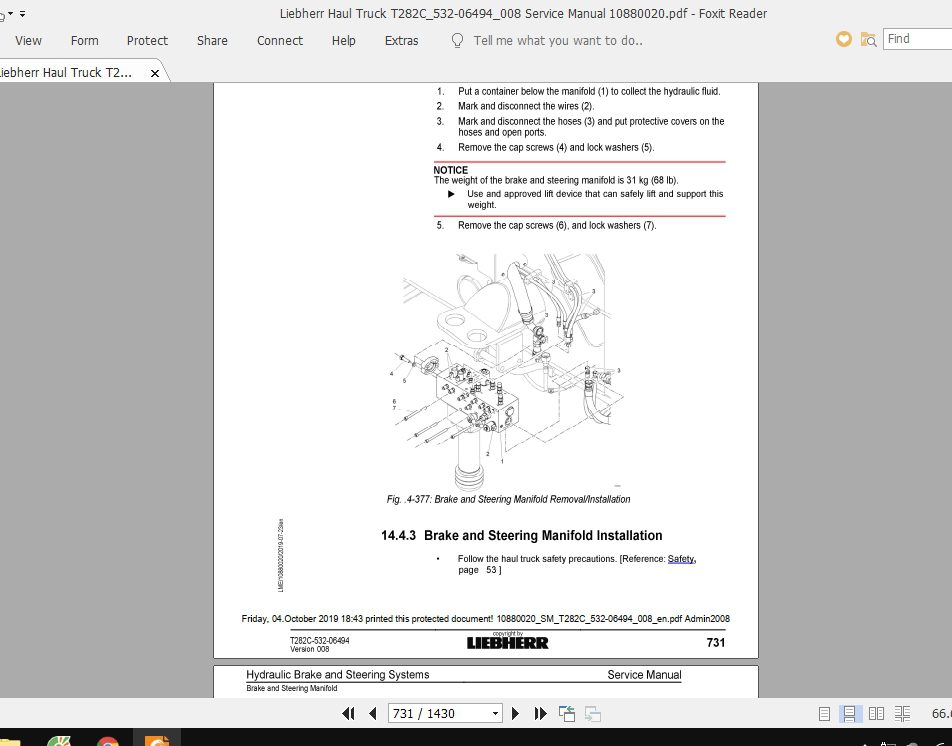Jump to the last page
952x746 pixels.
click(x=541, y=713)
